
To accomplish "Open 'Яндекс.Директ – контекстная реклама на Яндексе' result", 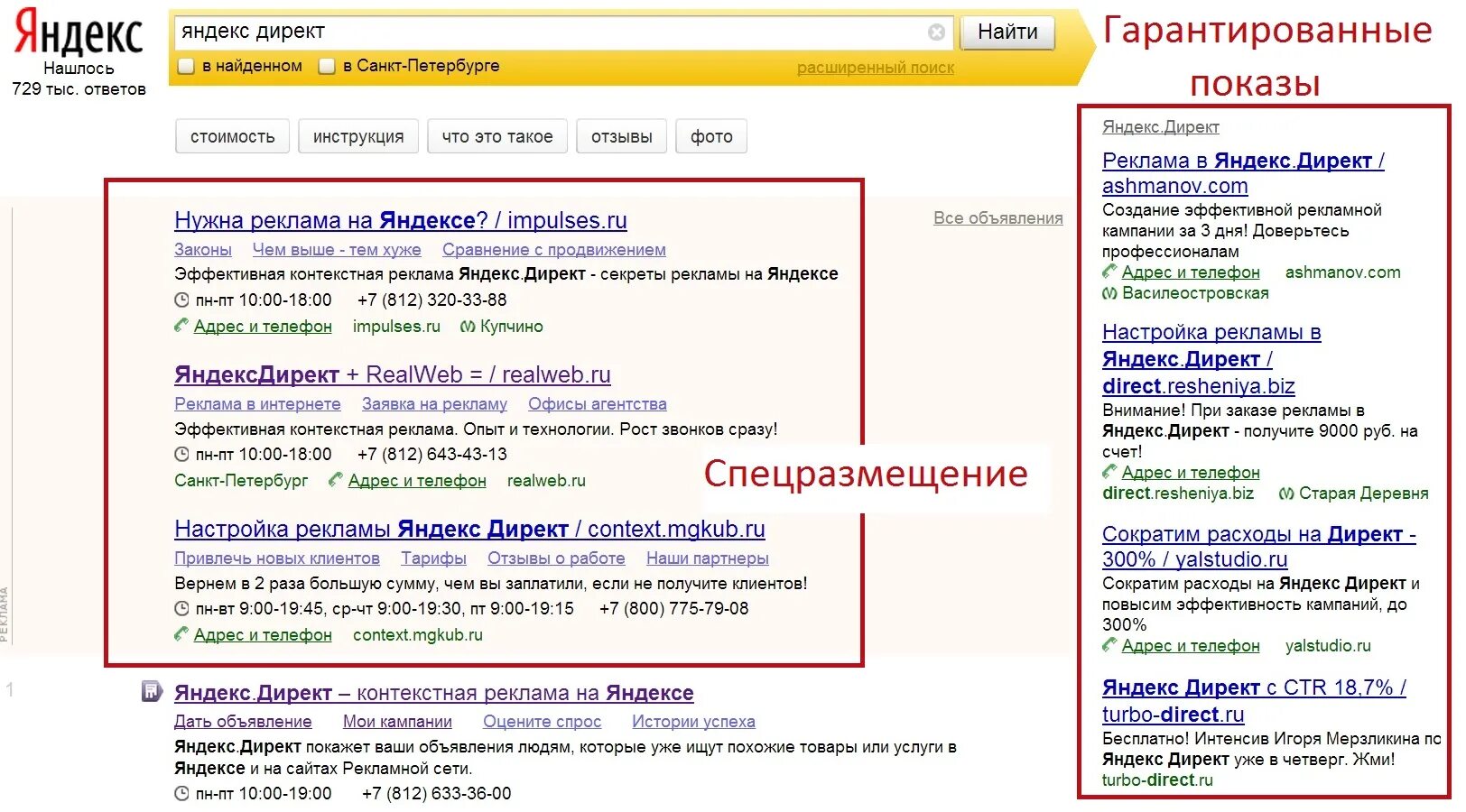I will [434, 693].
